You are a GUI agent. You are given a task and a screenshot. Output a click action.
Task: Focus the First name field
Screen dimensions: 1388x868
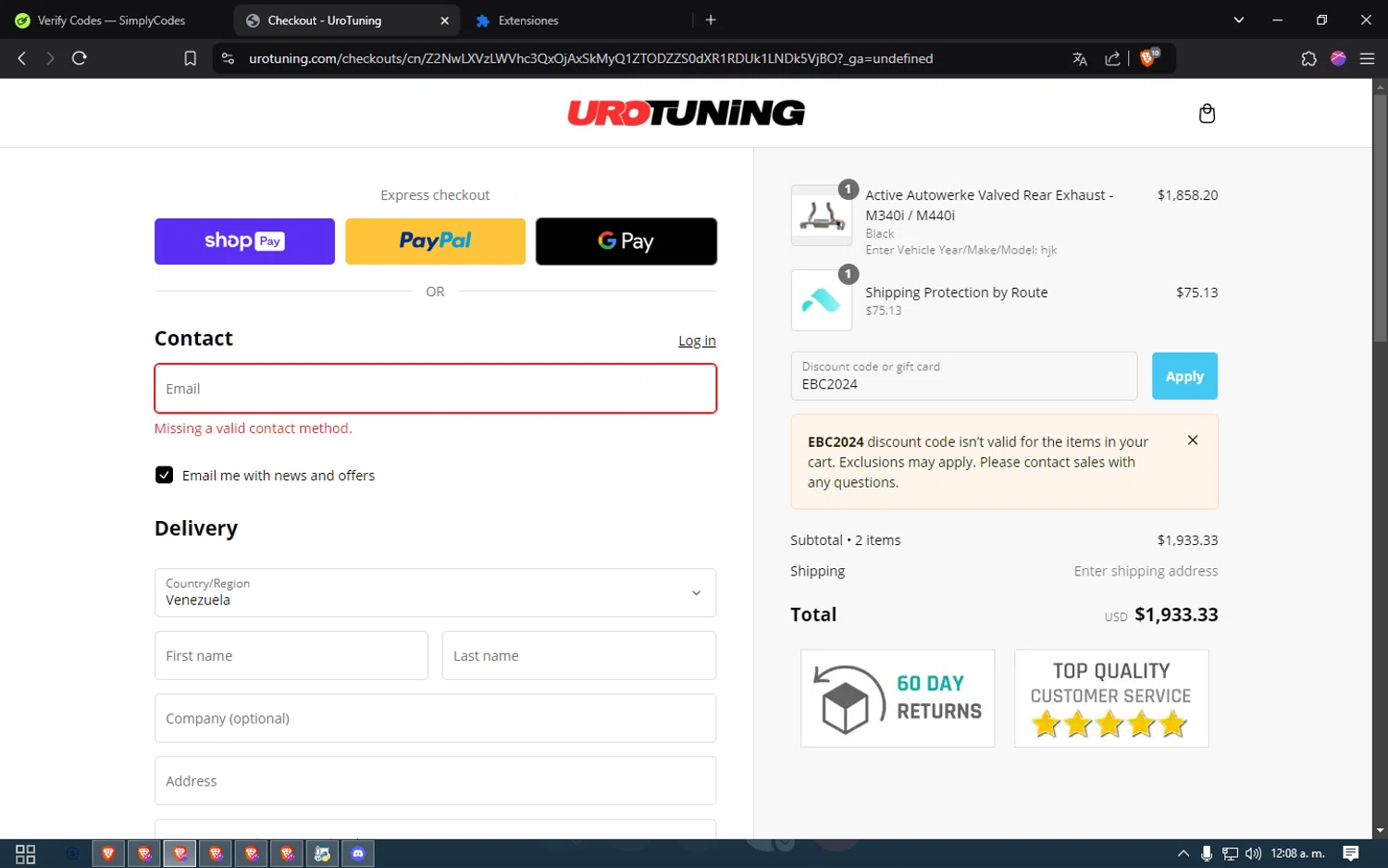pos(291,655)
